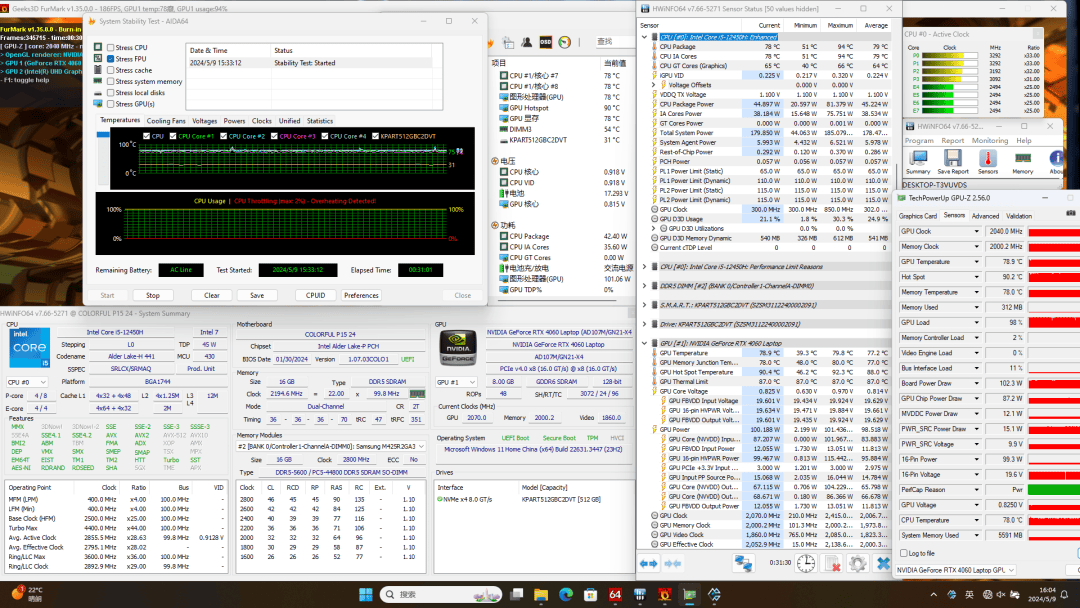
Task: Check the Log to file checkbox in GPU-Z
Action: tap(904, 553)
